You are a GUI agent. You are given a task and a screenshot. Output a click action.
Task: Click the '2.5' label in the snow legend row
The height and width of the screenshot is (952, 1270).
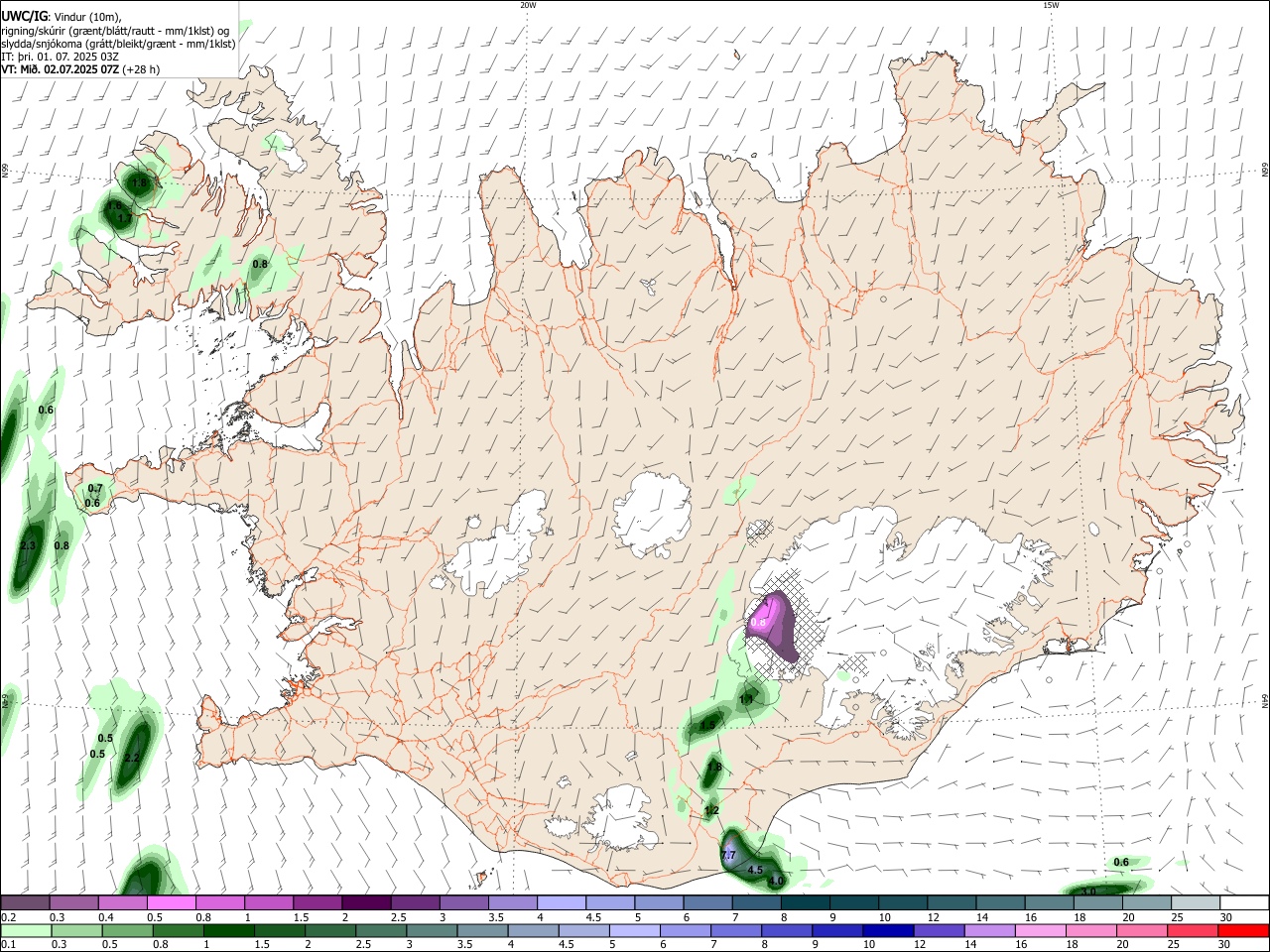tap(398, 917)
